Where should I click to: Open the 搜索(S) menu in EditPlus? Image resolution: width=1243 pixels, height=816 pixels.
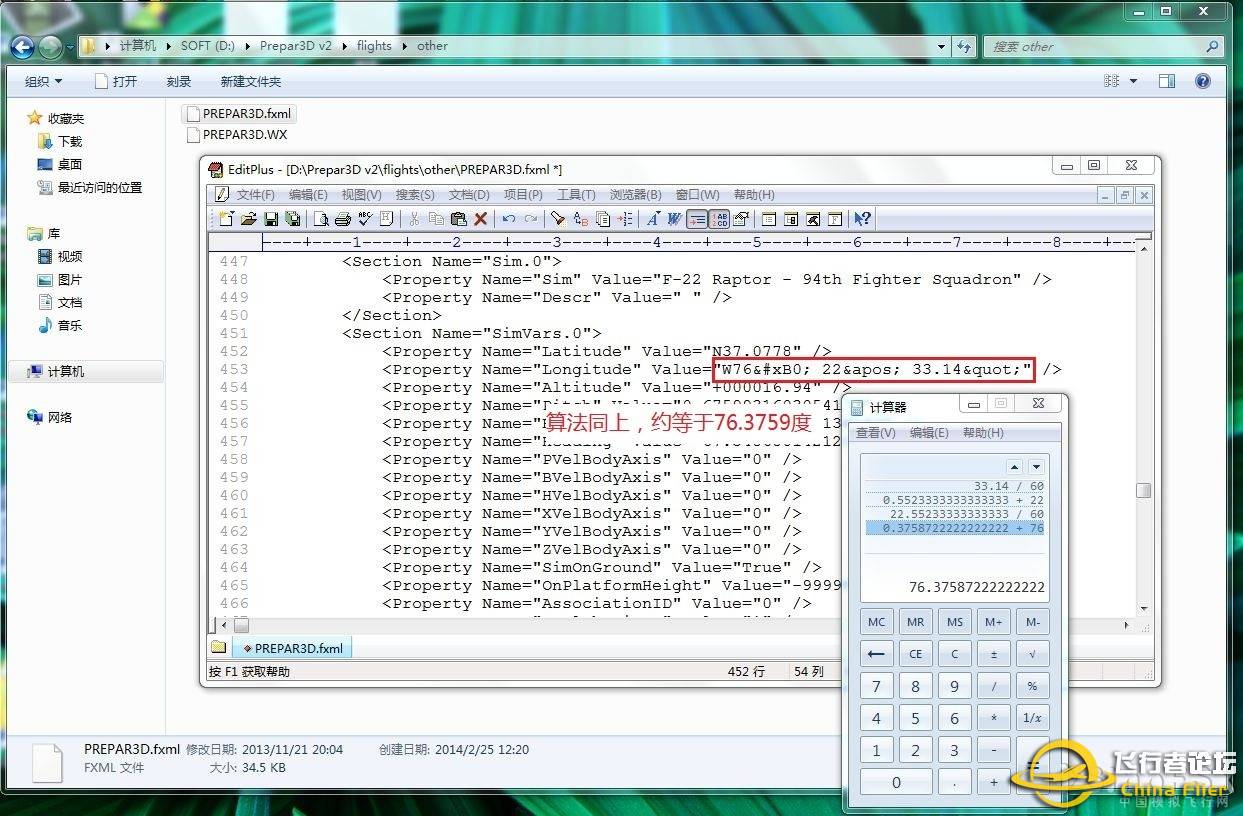click(x=414, y=195)
